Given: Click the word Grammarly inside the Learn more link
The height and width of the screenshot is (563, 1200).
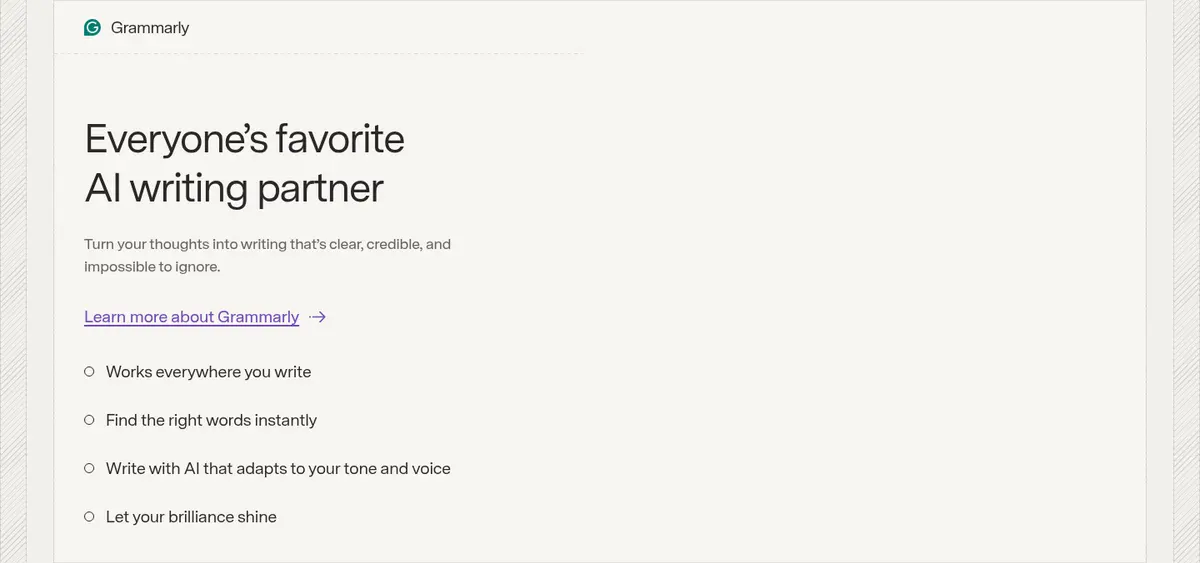Looking at the screenshot, I should [258, 317].
